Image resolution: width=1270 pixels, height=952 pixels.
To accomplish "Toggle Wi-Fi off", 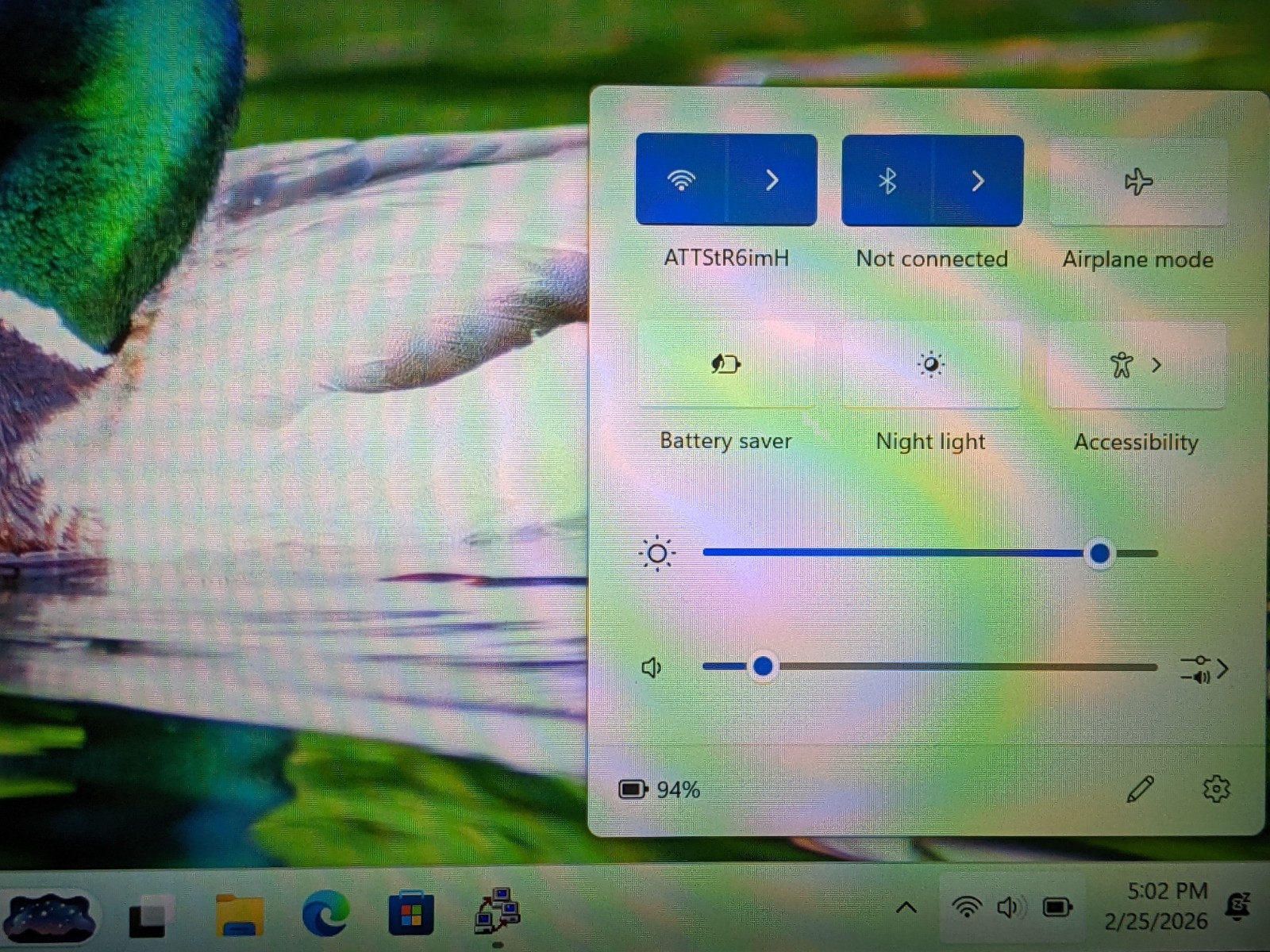I will click(681, 181).
